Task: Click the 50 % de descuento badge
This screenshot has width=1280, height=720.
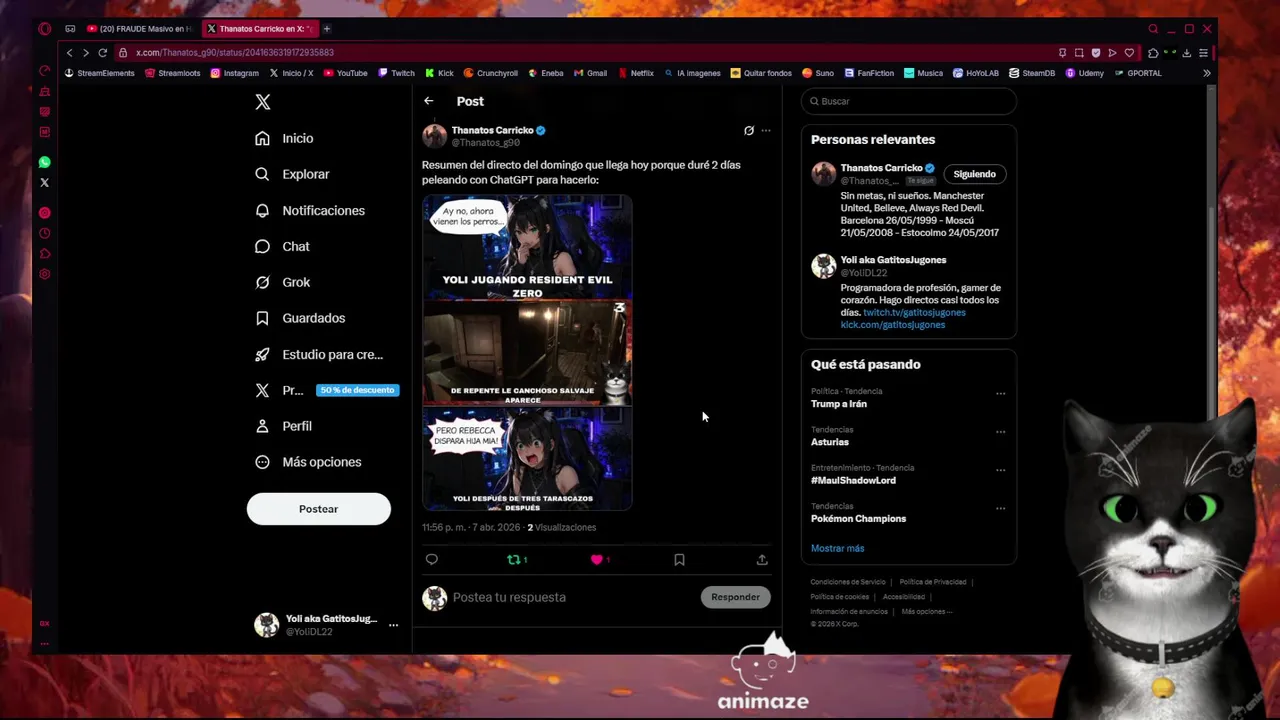Action: click(x=357, y=390)
